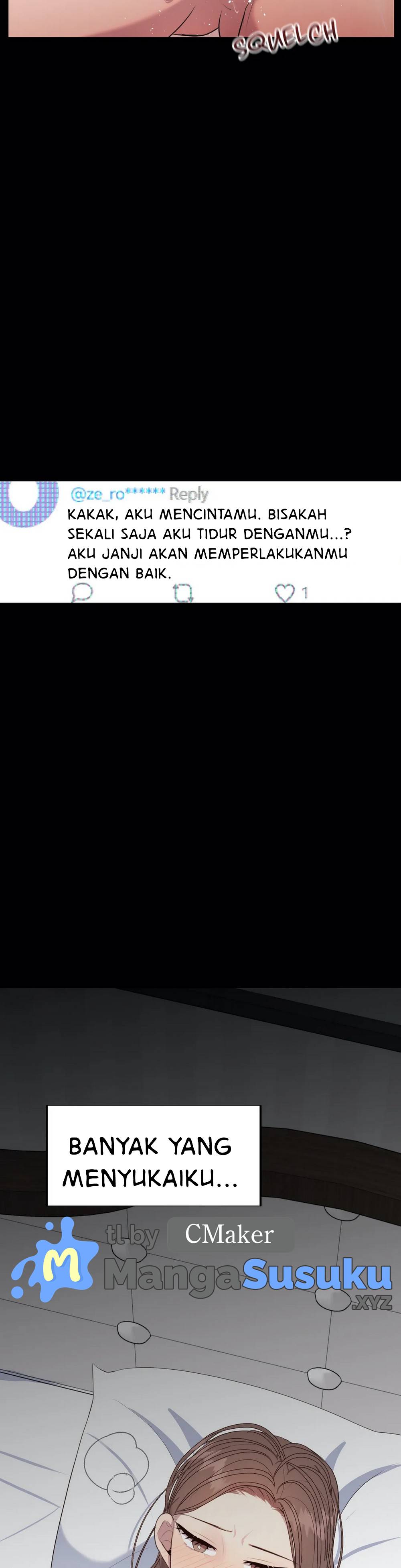
Task: Click the '.xyz' domain suffix in watermark
Action: 372,1302
